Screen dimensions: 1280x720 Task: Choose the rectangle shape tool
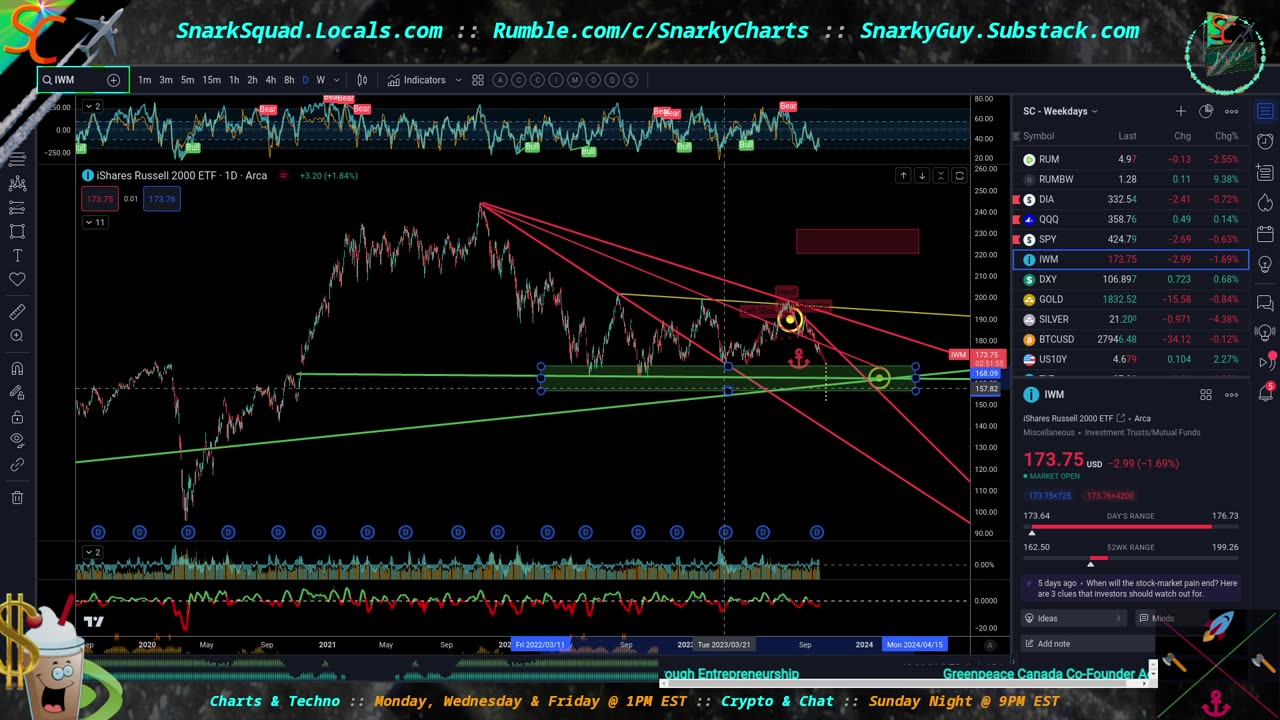pos(17,231)
